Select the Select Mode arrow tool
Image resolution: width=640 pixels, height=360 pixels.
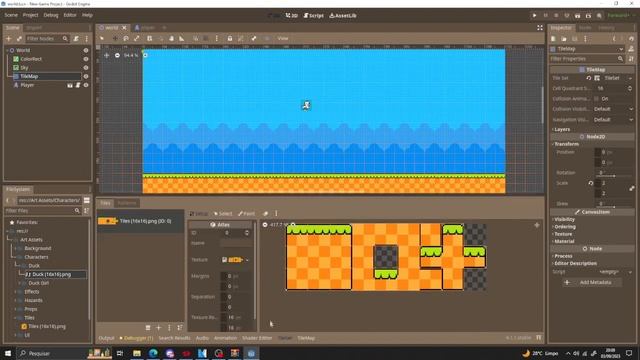(x=102, y=38)
